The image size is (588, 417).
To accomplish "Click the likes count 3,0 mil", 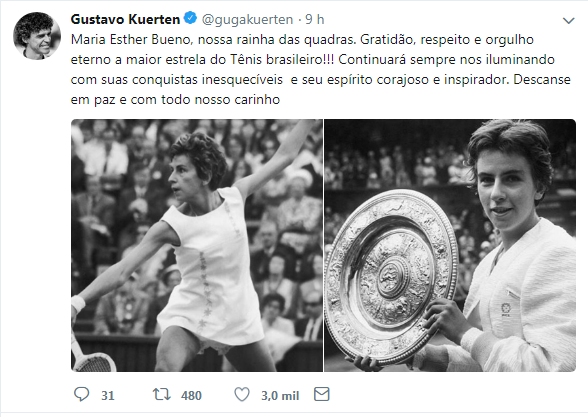I will point(280,395).
